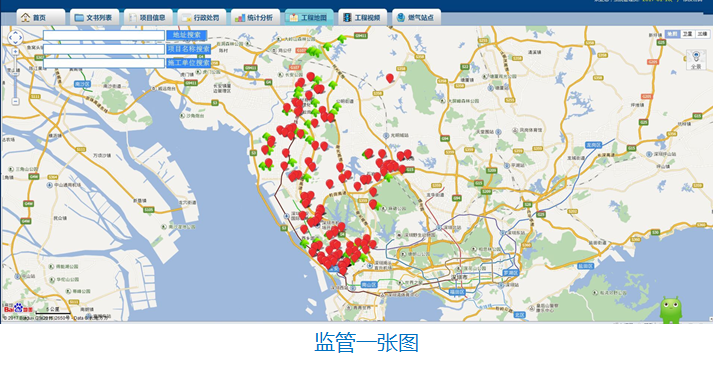The width and height of the screenshot is (713, 368).
Task: Click the map pan compass control
Action: tap(15, 38)
